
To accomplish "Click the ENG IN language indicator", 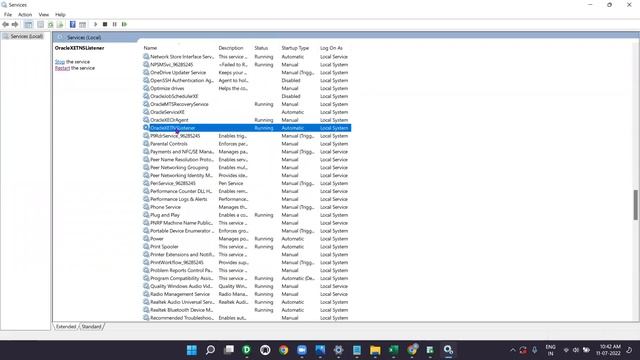I will pos(550,350).
